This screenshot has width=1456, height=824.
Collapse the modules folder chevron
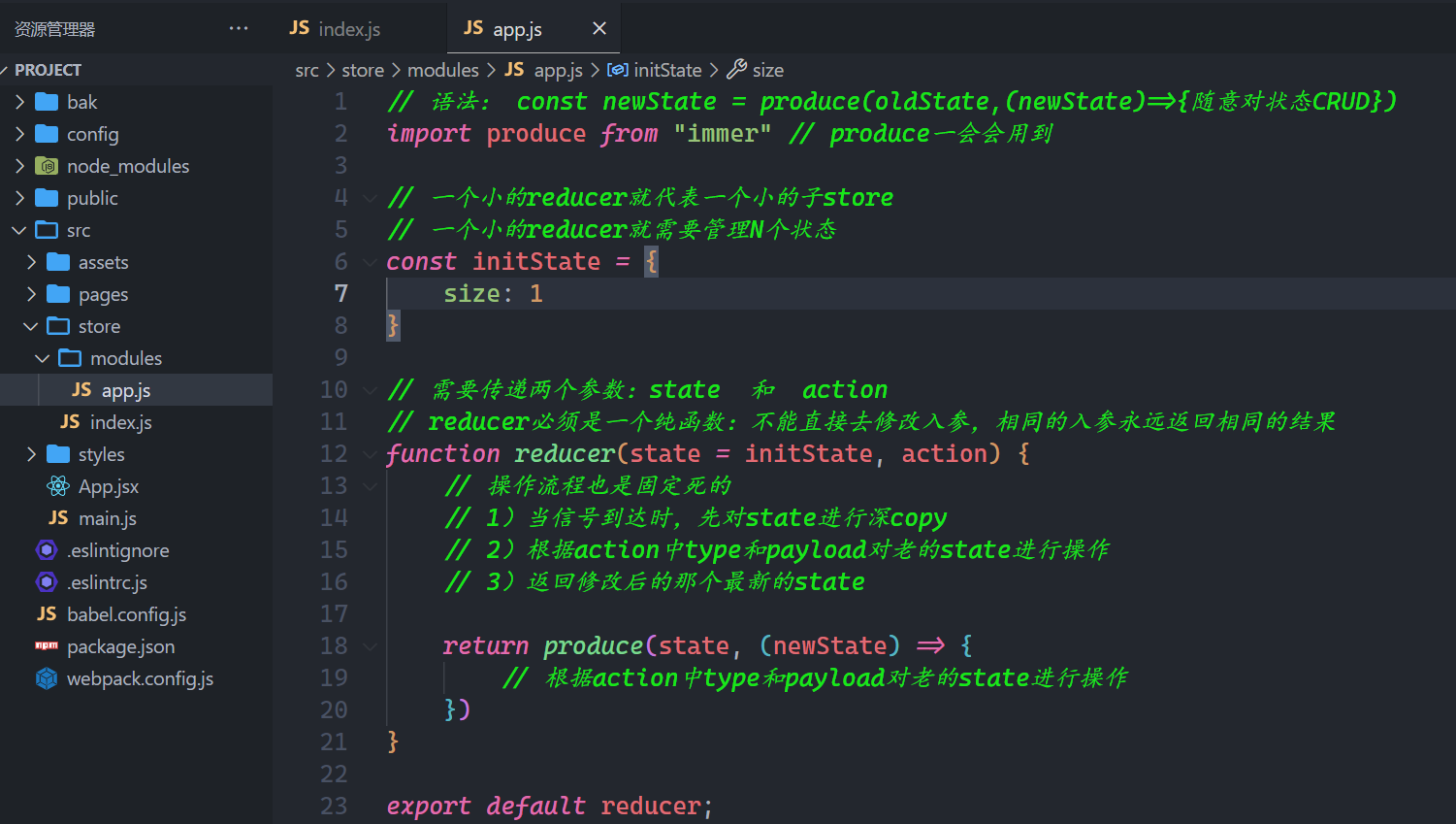click(x=43, y=358)
